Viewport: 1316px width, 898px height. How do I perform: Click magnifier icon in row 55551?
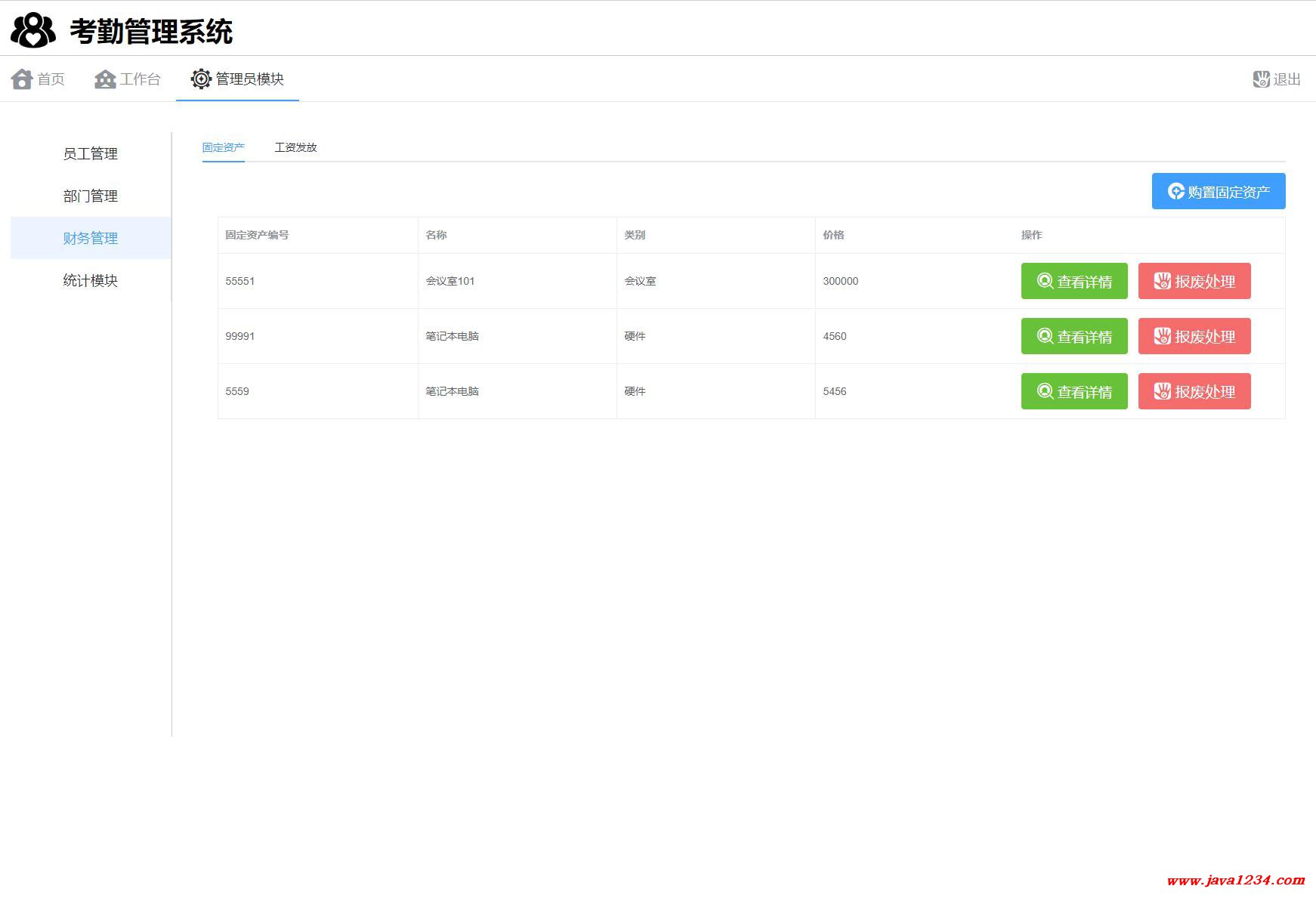[1045, 281]
